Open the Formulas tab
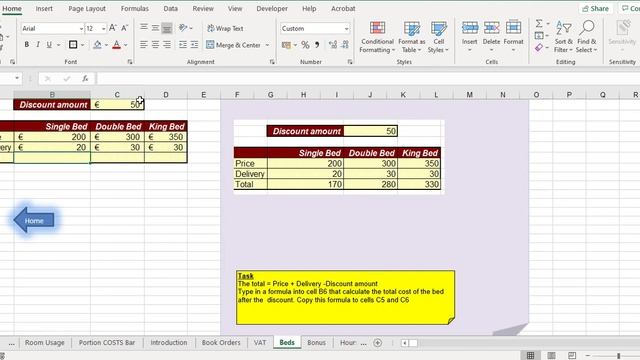 tap(135, 8)
